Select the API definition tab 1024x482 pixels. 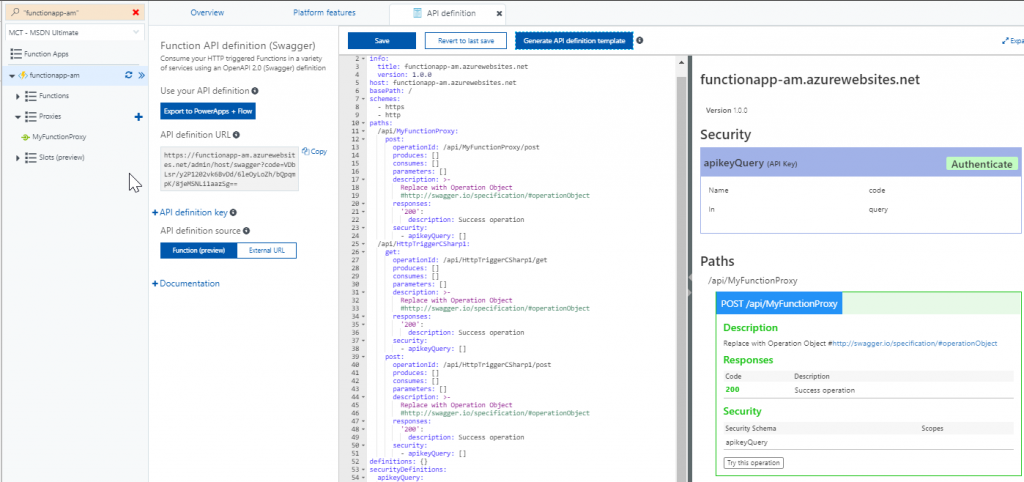click(447, 13)
